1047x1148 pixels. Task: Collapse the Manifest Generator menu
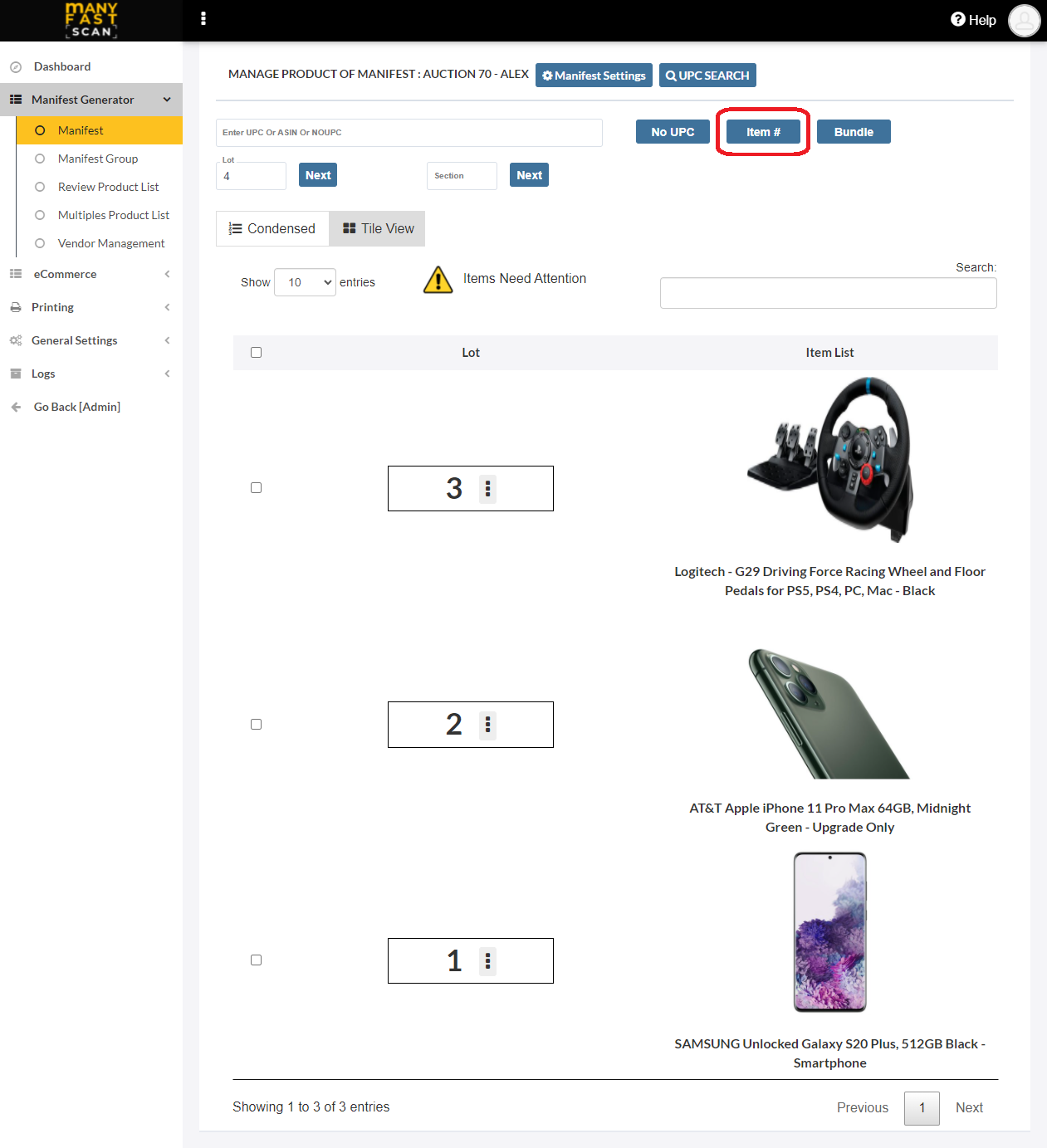point(90,100)
